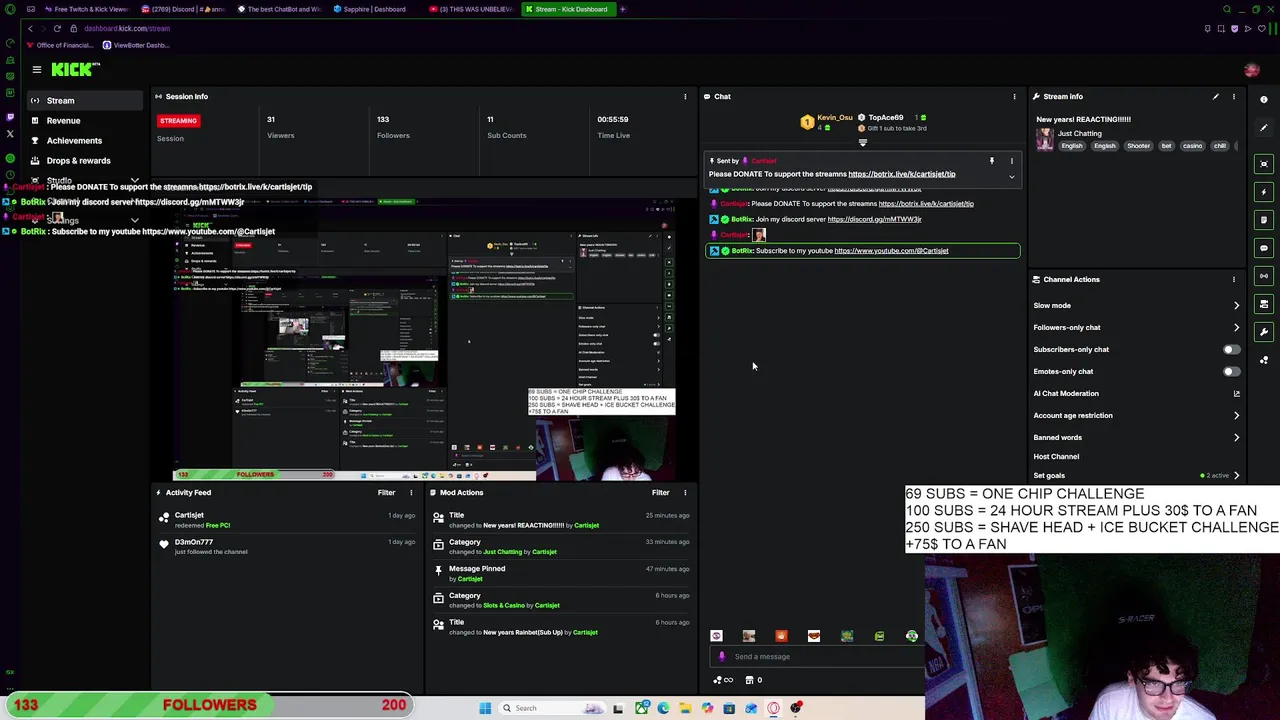Click browser reload button
This screenshot has height=720, width=1280.
click(57, 28)
